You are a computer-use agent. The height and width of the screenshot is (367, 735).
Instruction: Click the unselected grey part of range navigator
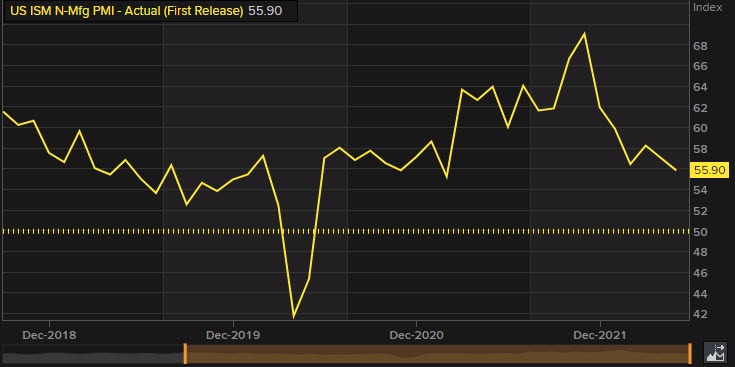tap(92, 353)
